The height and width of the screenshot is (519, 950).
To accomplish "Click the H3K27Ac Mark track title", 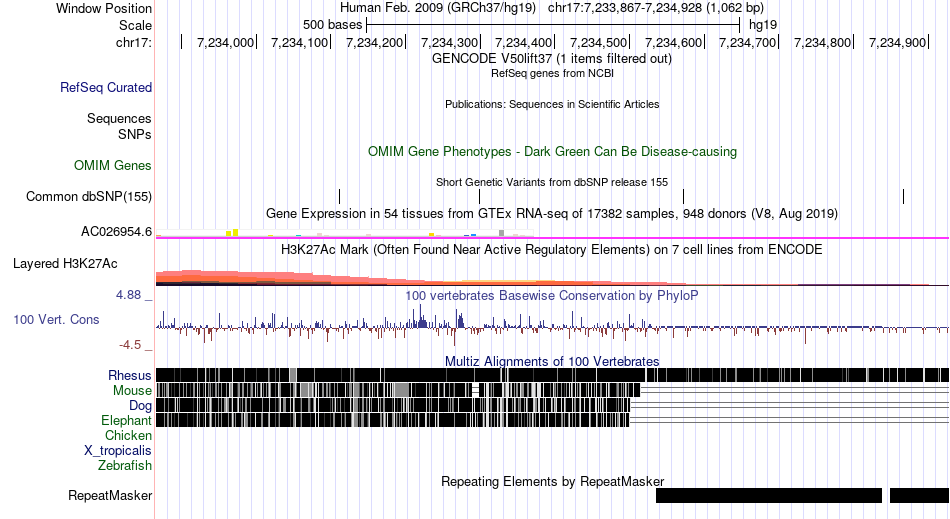I will 552,250.
